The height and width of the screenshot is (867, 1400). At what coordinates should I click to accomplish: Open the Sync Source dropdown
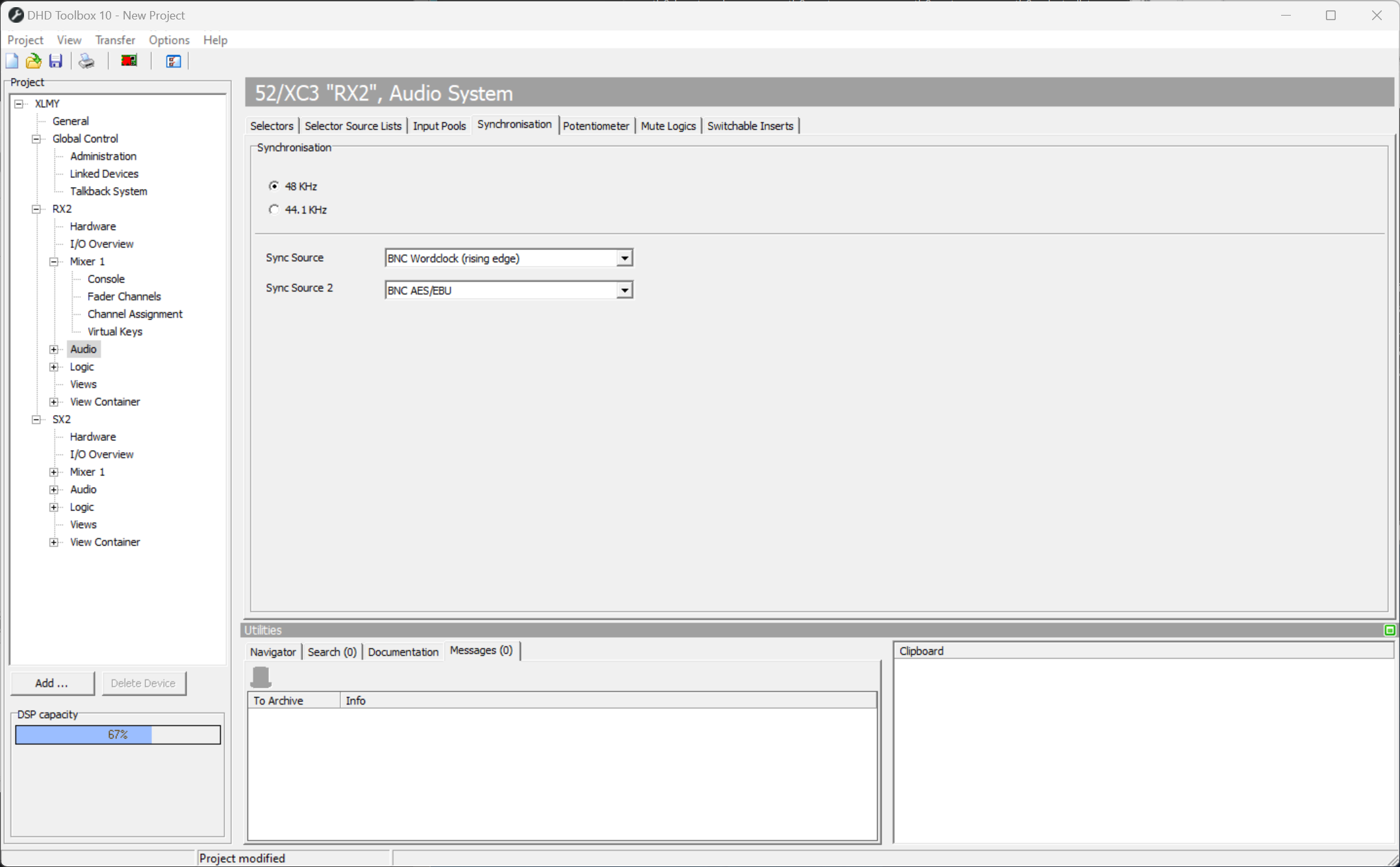click(x=624, y=258)
